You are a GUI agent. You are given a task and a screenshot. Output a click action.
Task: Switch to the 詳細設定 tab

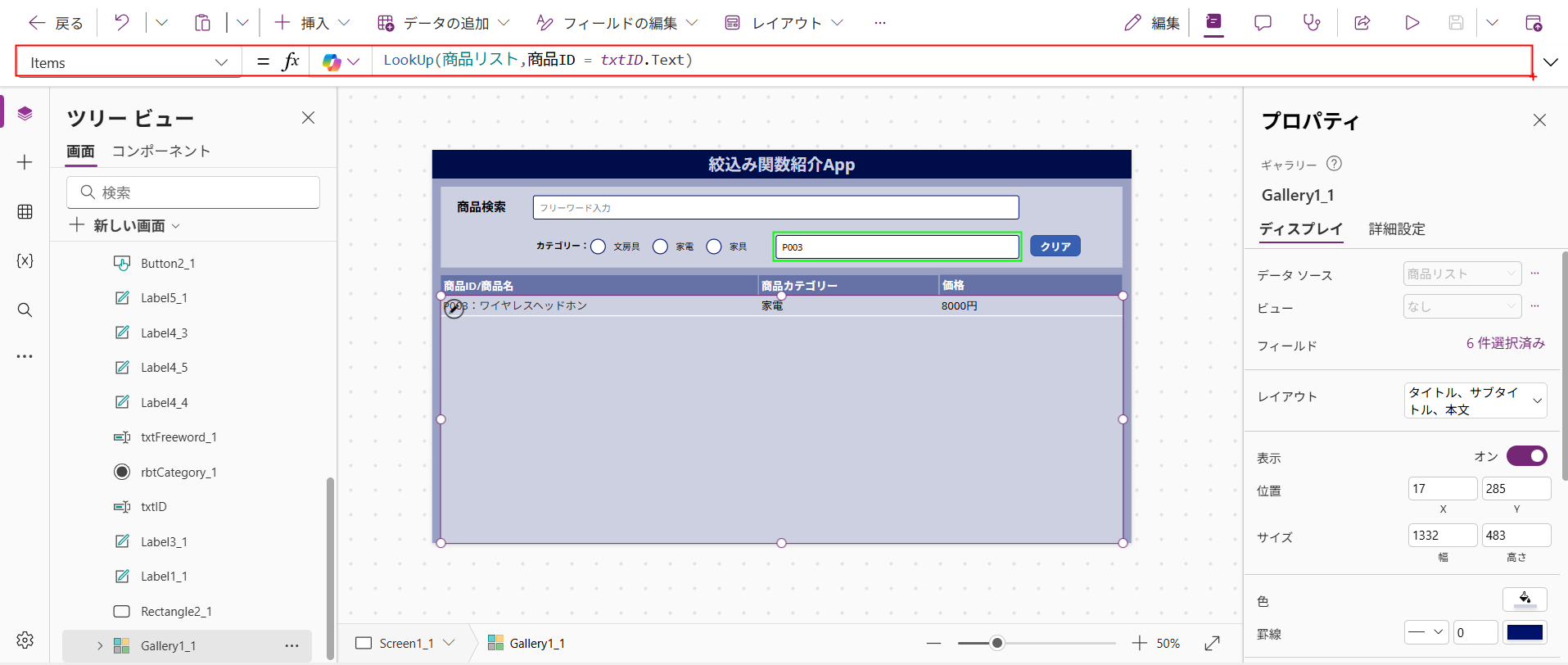coord(1397,229)
